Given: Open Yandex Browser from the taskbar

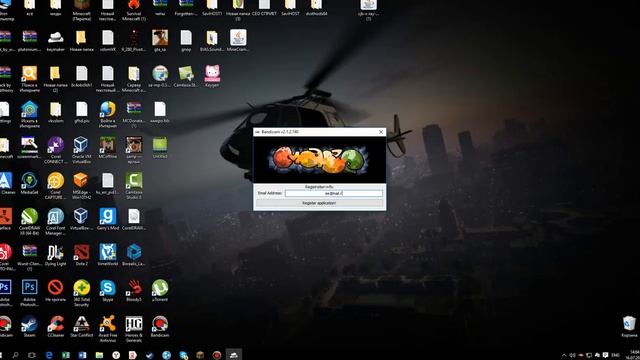Looking at the screenshot, I should (x=116, y=355).
